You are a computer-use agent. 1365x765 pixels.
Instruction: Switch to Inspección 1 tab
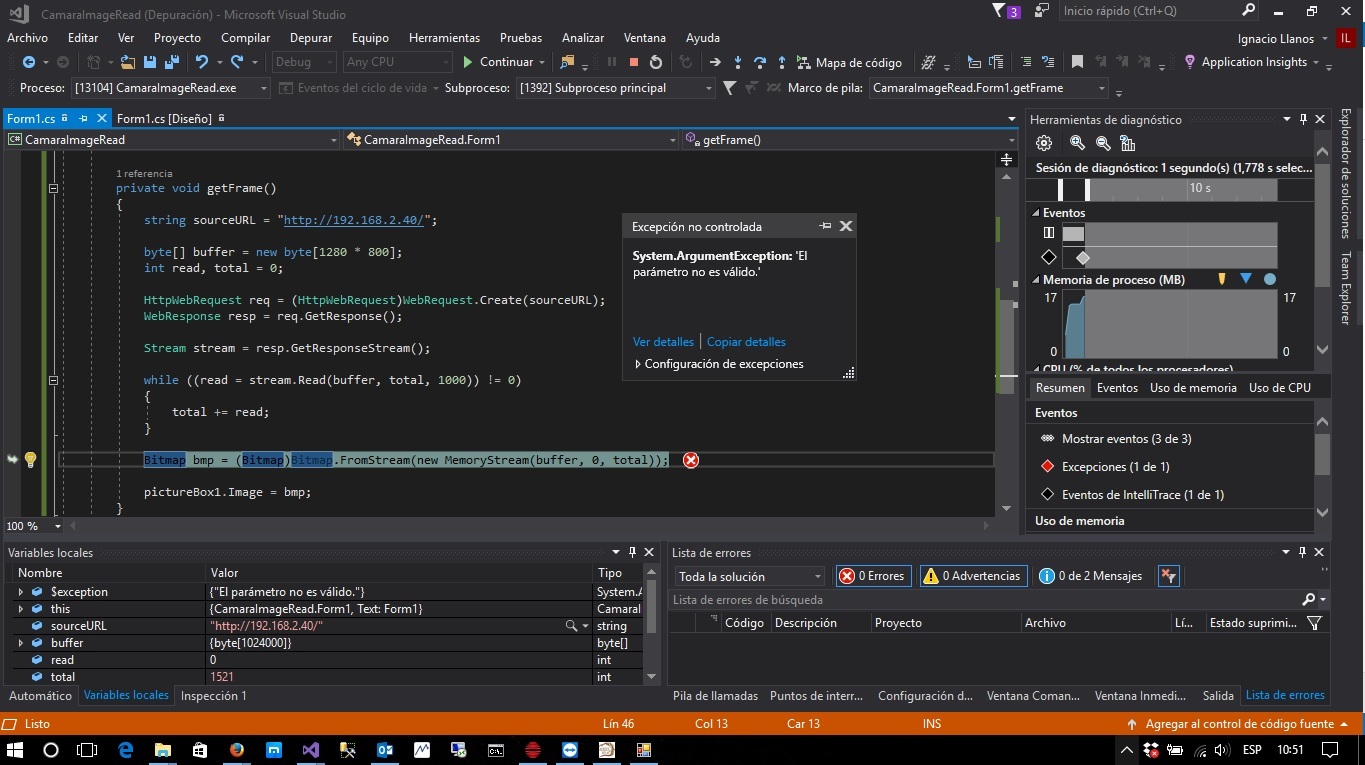[214, 695]
